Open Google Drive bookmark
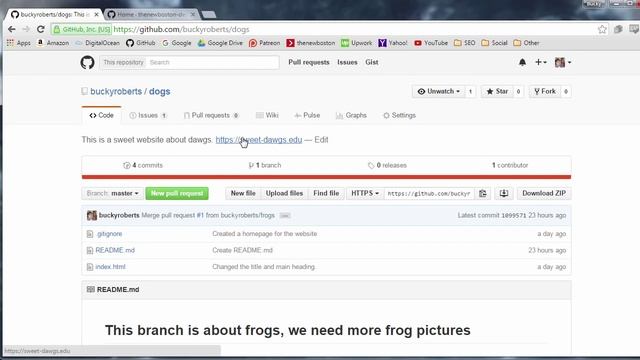The width and height of the screenshot is (640, 360). tap(220, 43)
